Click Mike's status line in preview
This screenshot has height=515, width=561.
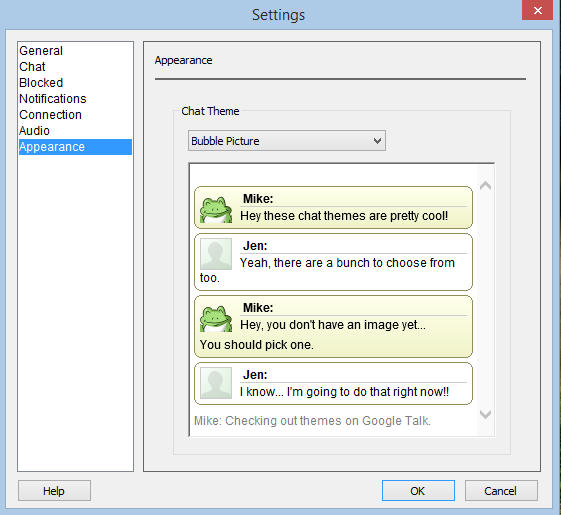(x=312, y=421)
